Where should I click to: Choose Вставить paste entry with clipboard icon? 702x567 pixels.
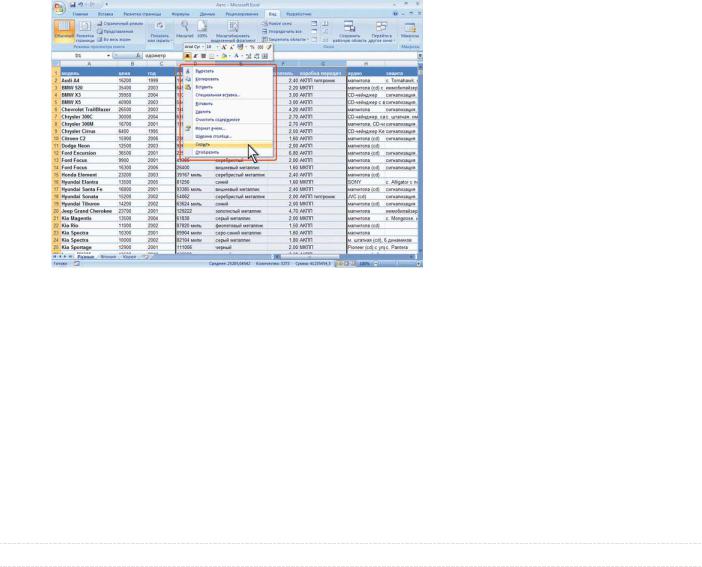[228, 87]
